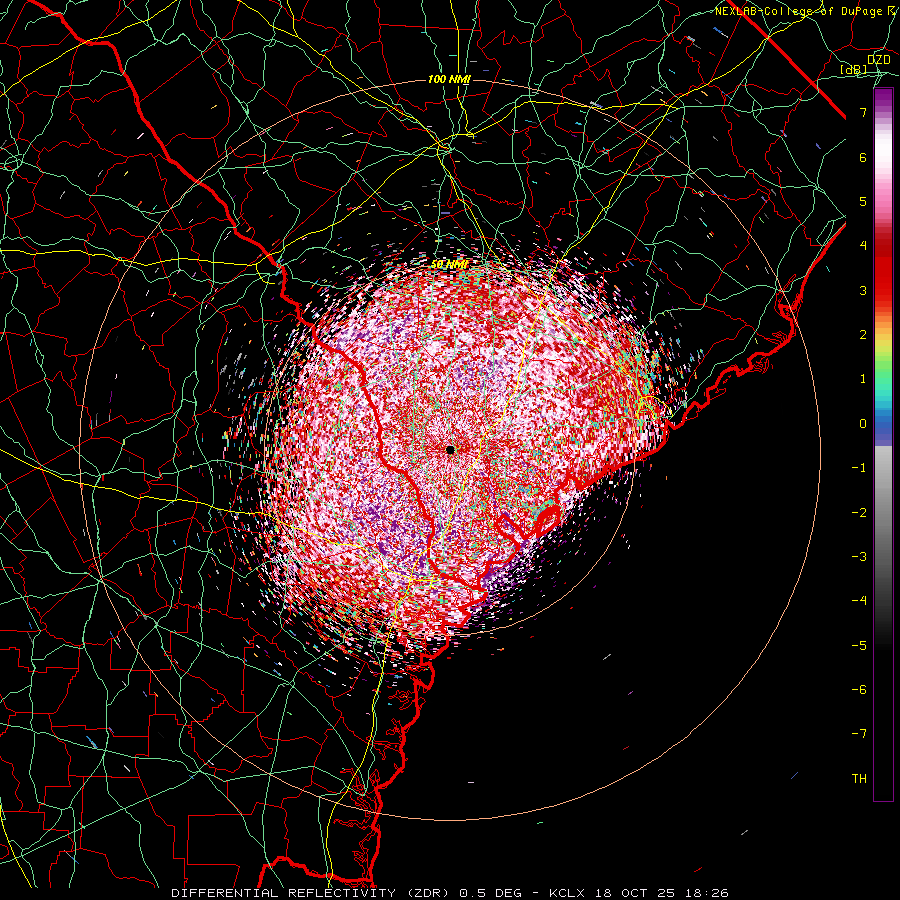Click the '1' value on color scale
The width and height of the screenshot is (900, 900).
pos(863,379)
